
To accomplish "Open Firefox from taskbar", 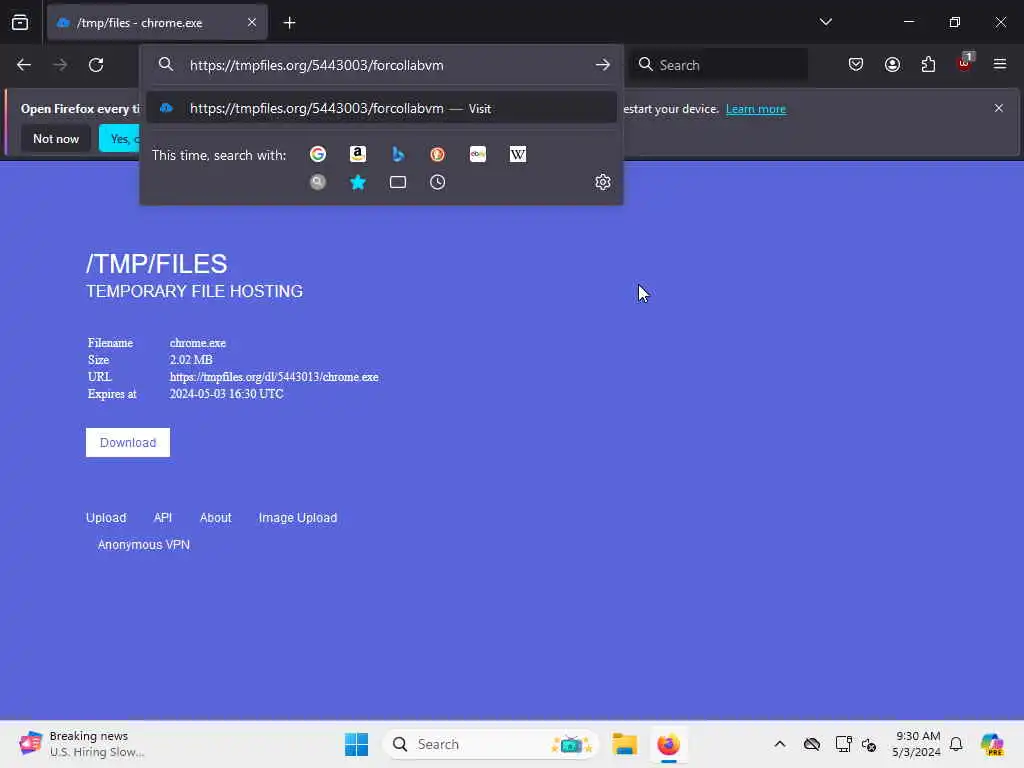I will (x=669, y=744).
